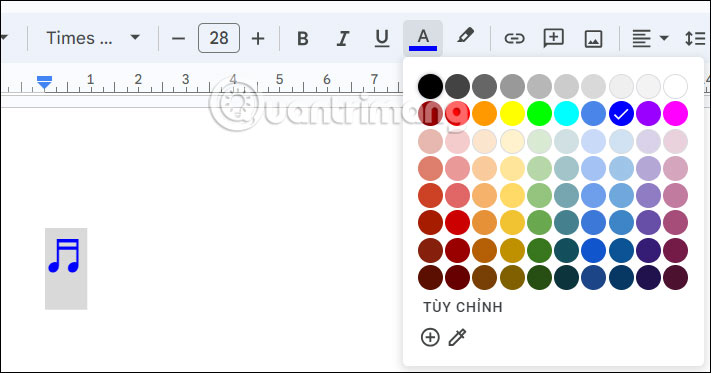Open the line spacing options

coord(695,39)
